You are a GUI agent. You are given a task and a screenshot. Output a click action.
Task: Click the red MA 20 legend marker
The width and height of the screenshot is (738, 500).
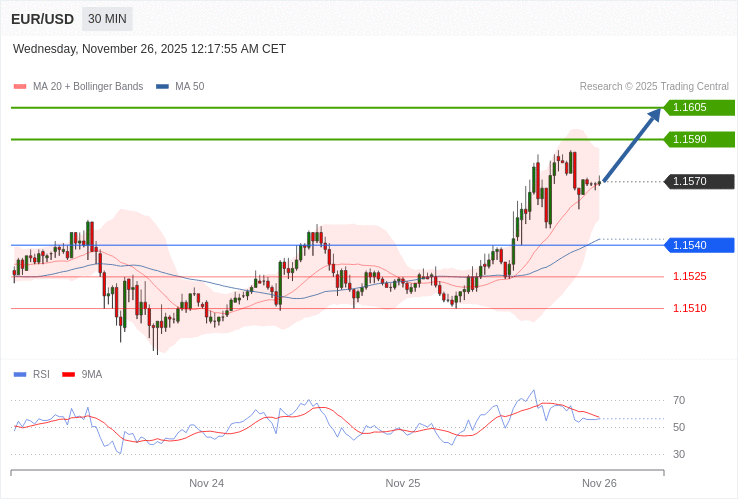coord(20,87)
